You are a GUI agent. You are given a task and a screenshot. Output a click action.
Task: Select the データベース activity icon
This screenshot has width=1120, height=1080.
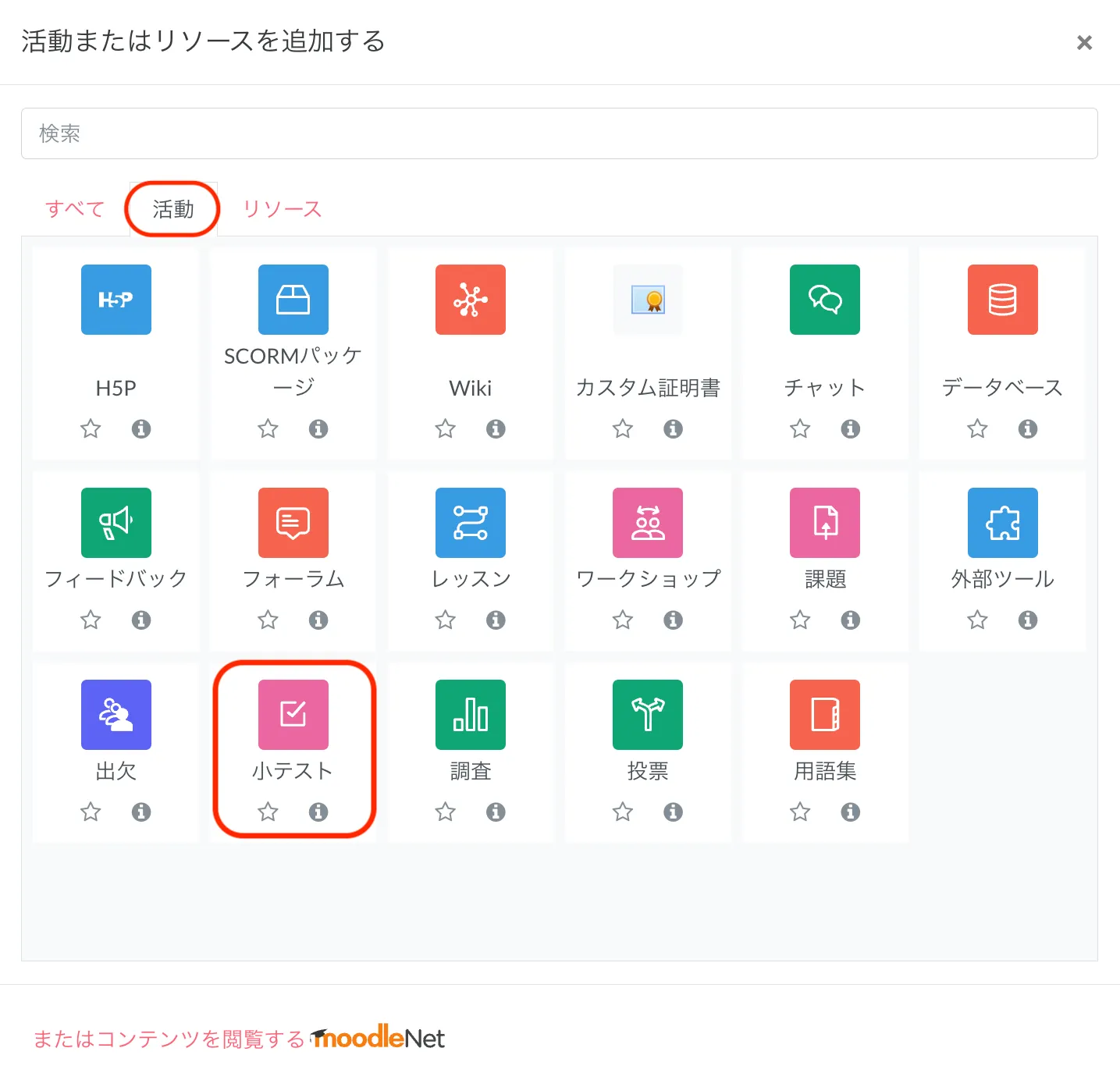tap(1002, 300)
